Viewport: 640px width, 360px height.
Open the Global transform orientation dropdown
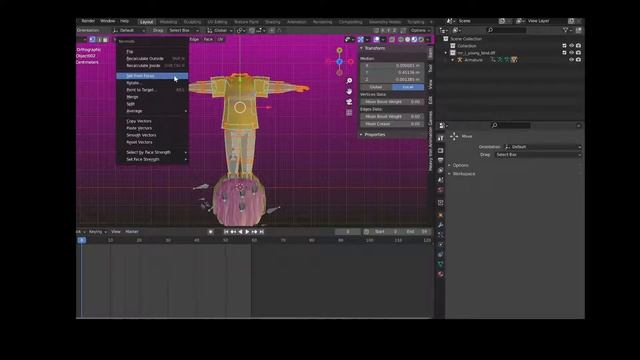tap(220, 30)
